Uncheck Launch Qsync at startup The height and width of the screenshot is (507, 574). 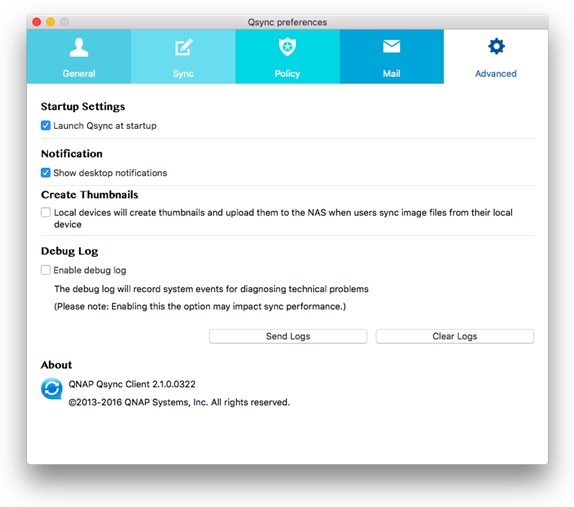[x=46, y=126]
